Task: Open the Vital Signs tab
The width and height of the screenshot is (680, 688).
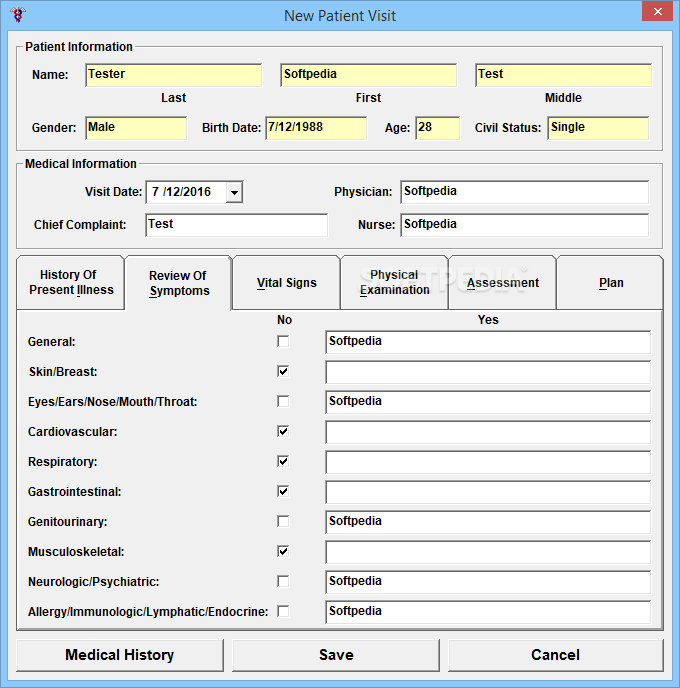Action: [x=286, y=283]
